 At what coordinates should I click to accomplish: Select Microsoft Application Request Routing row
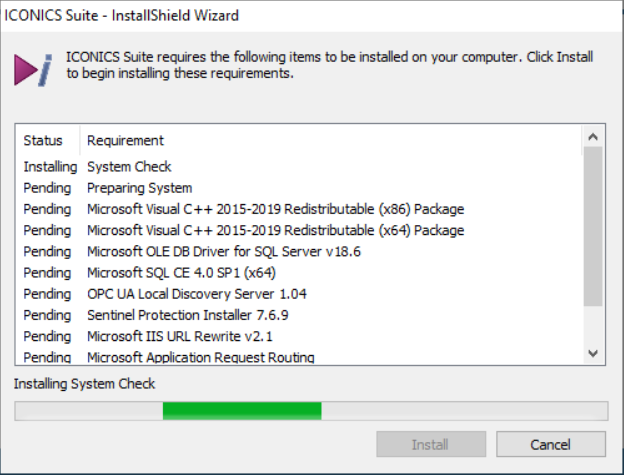point(298,356)
